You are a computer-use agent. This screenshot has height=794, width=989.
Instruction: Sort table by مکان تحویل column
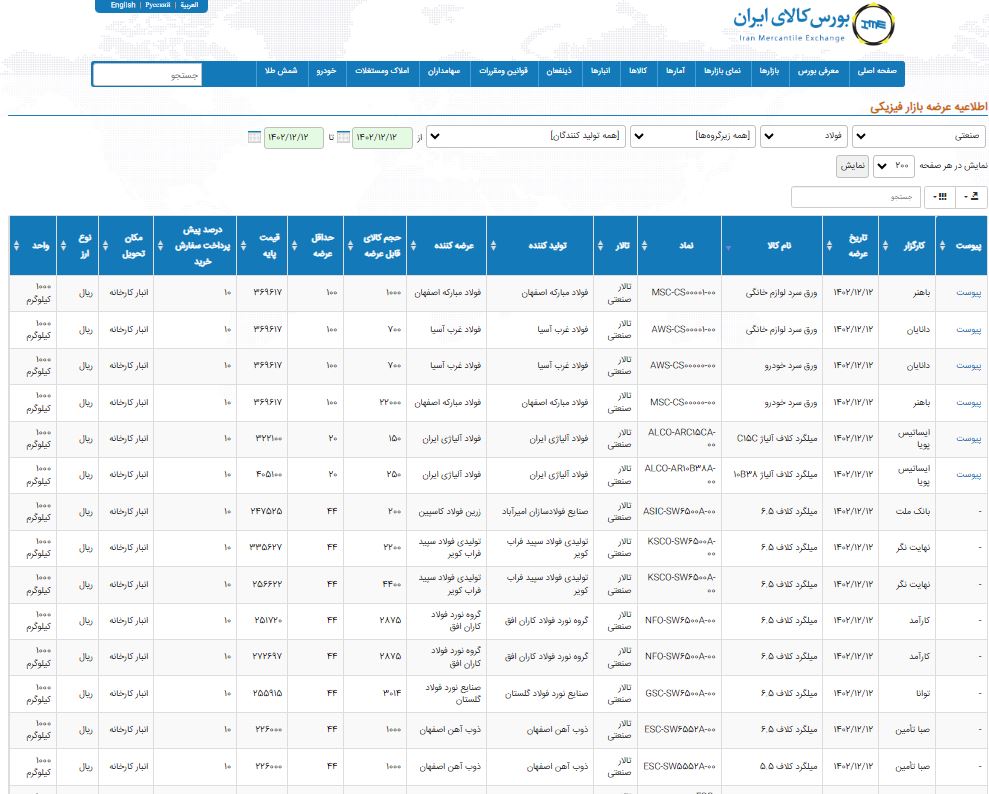(x=105, y=245)
